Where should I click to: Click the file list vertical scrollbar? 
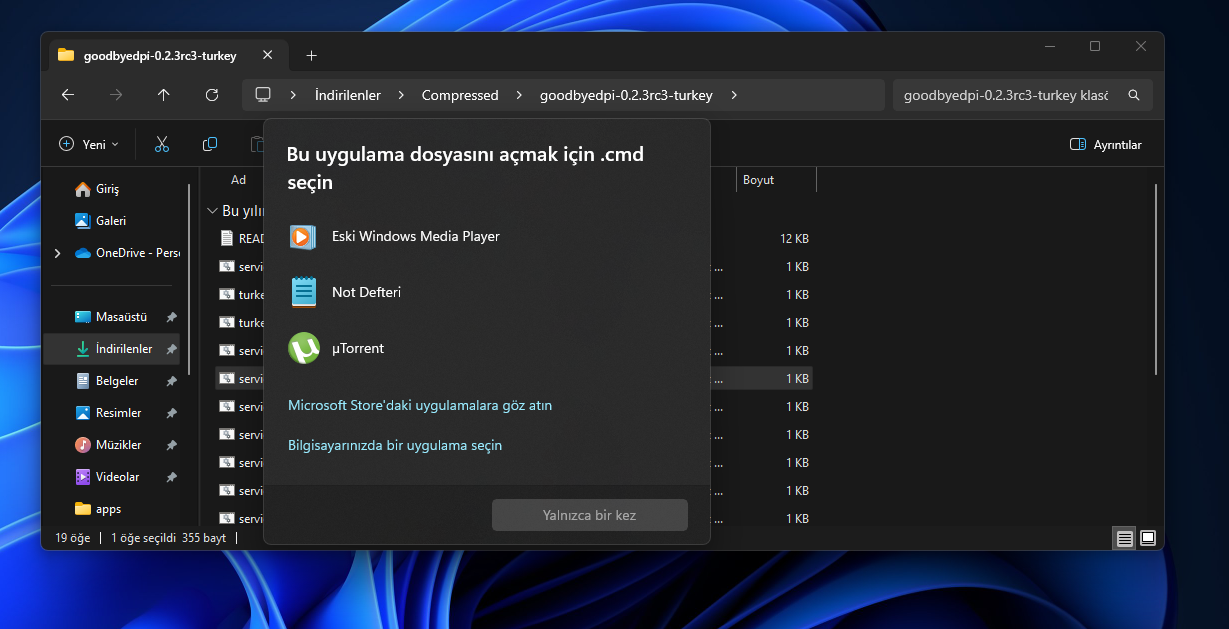(1156, 280)
